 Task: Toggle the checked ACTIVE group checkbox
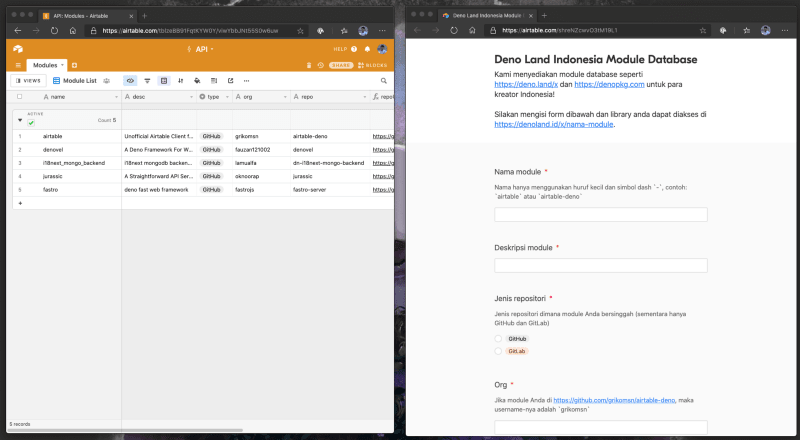(x=31, y=123)
